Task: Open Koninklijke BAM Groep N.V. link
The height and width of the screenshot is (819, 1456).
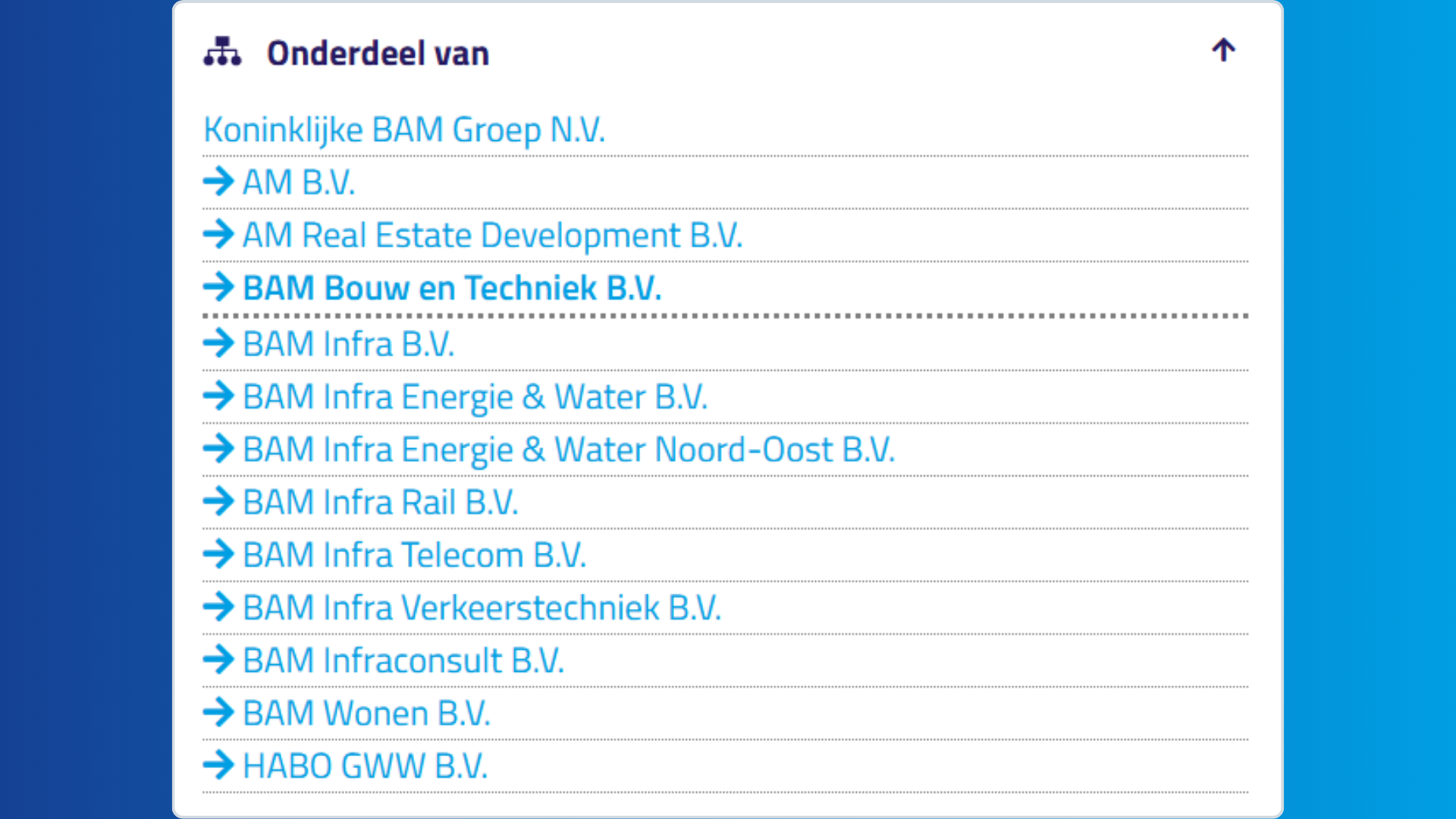Action: tap(404, 130)
